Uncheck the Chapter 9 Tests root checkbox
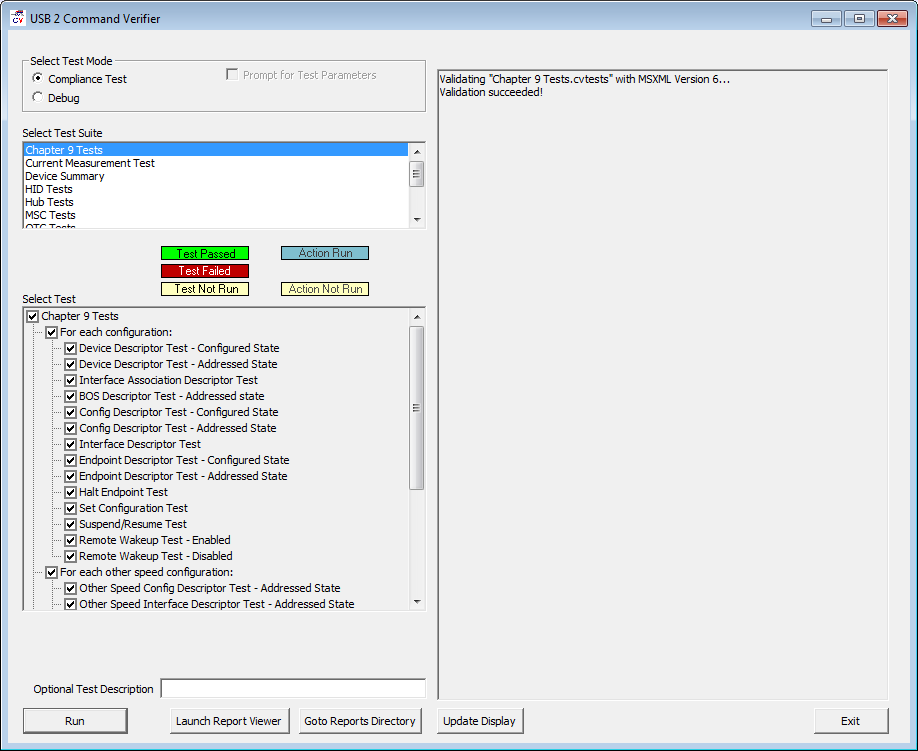 [x=32, y=316]
